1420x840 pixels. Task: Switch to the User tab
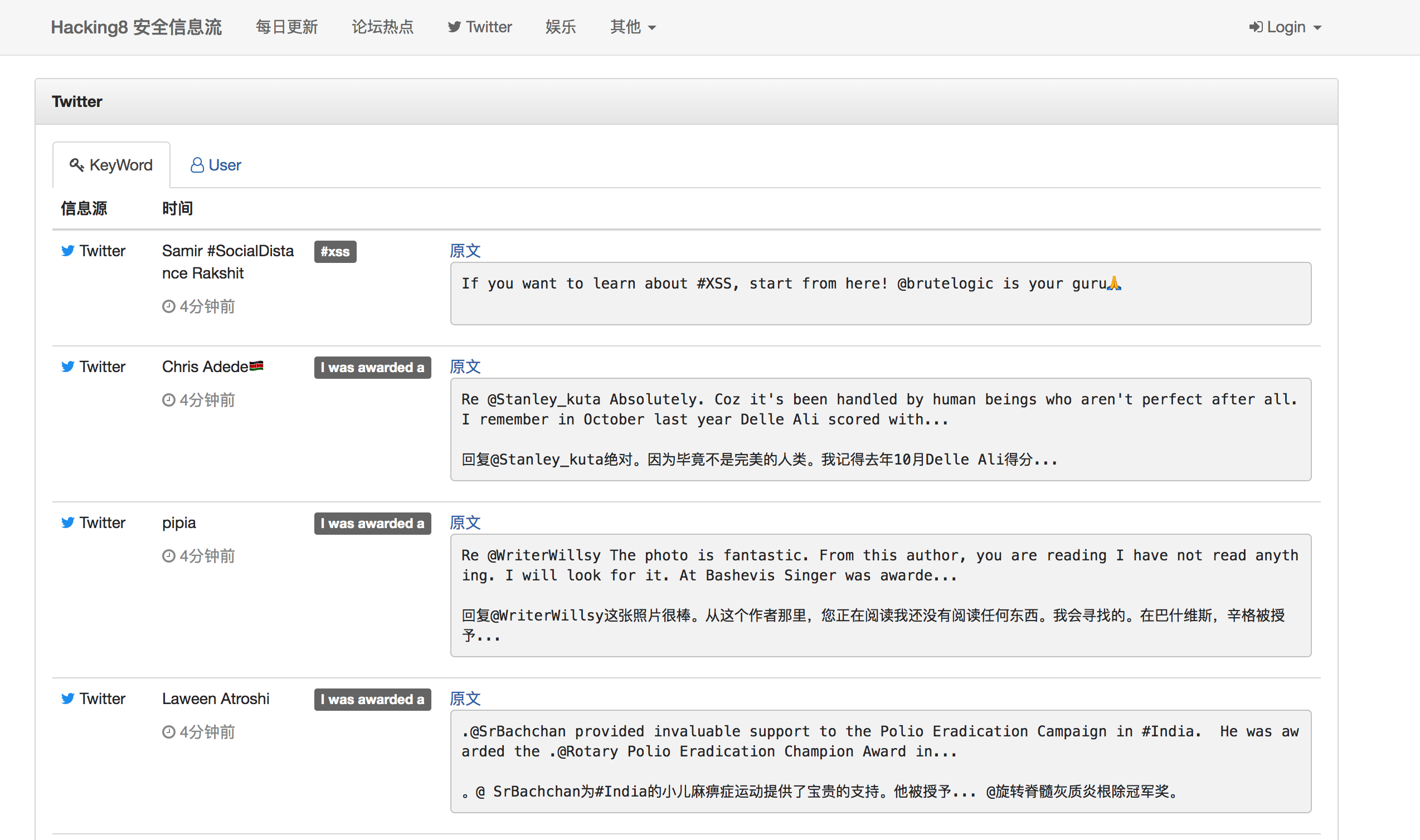(x=216, y=165)
